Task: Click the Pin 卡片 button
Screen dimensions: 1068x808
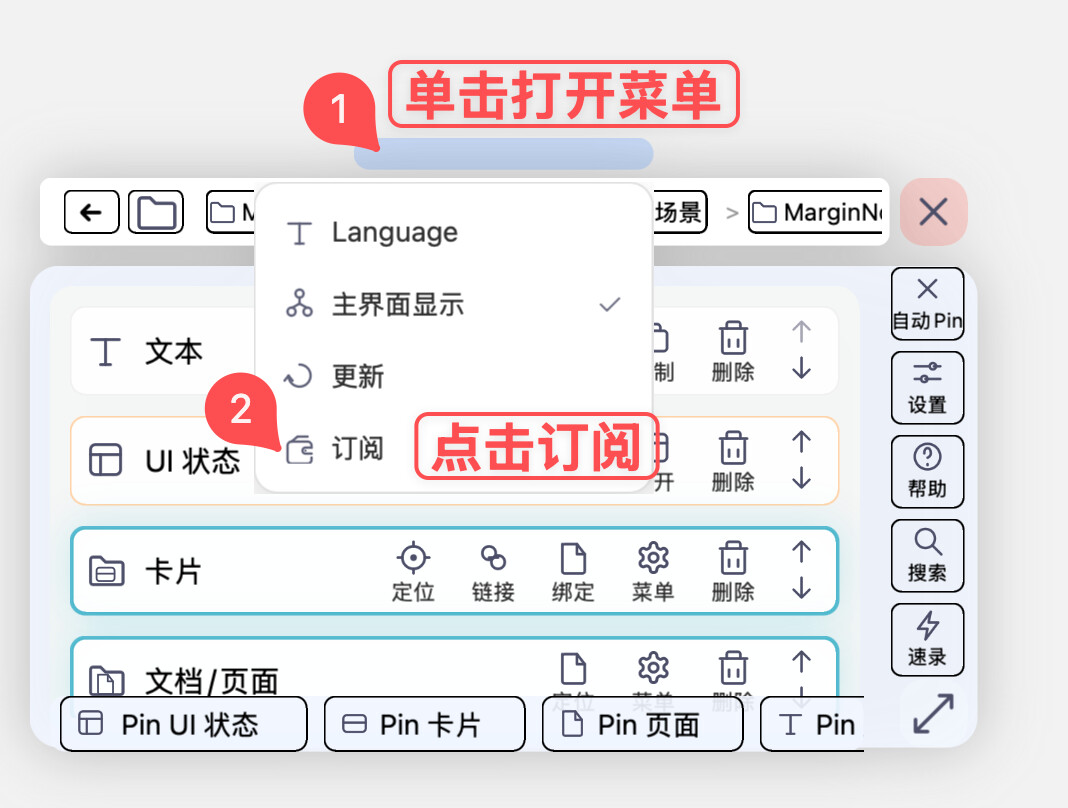Action: click(x=424, y=724)
